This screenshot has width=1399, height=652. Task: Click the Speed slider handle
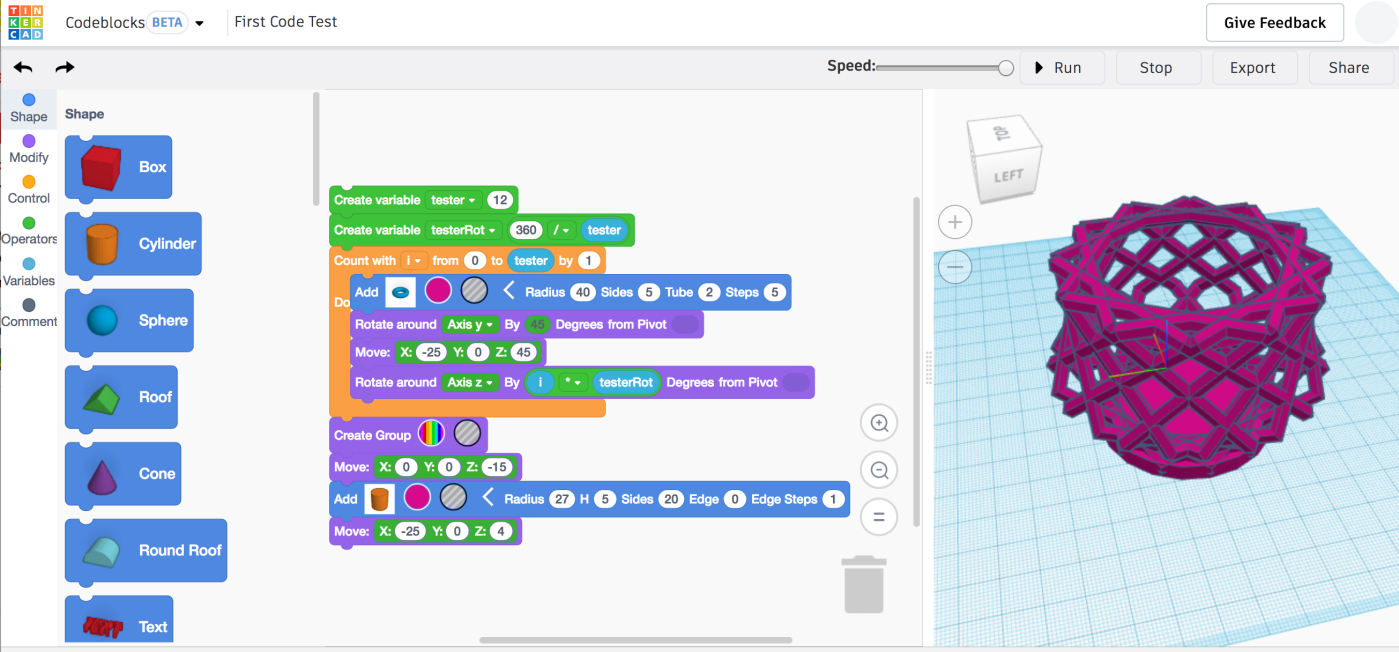coord(1006,68)
